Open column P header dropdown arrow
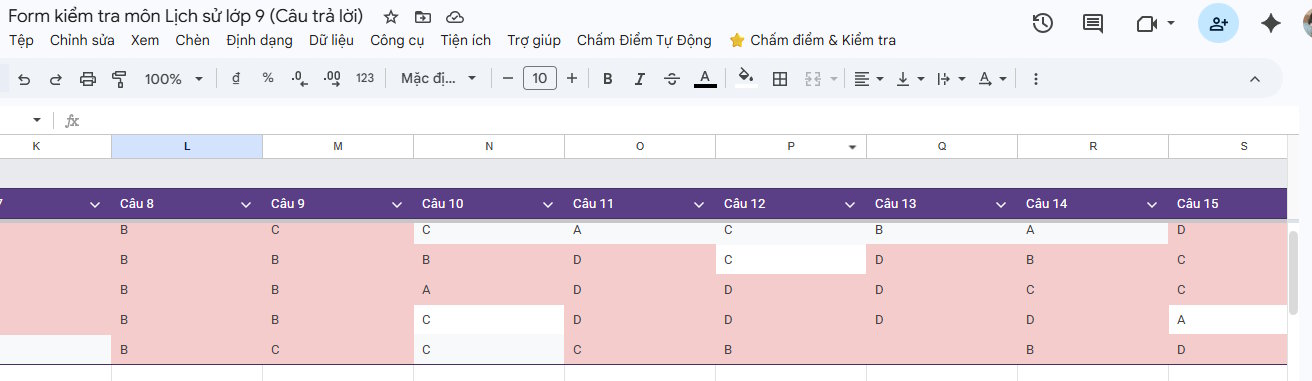 tap(853, 147)
